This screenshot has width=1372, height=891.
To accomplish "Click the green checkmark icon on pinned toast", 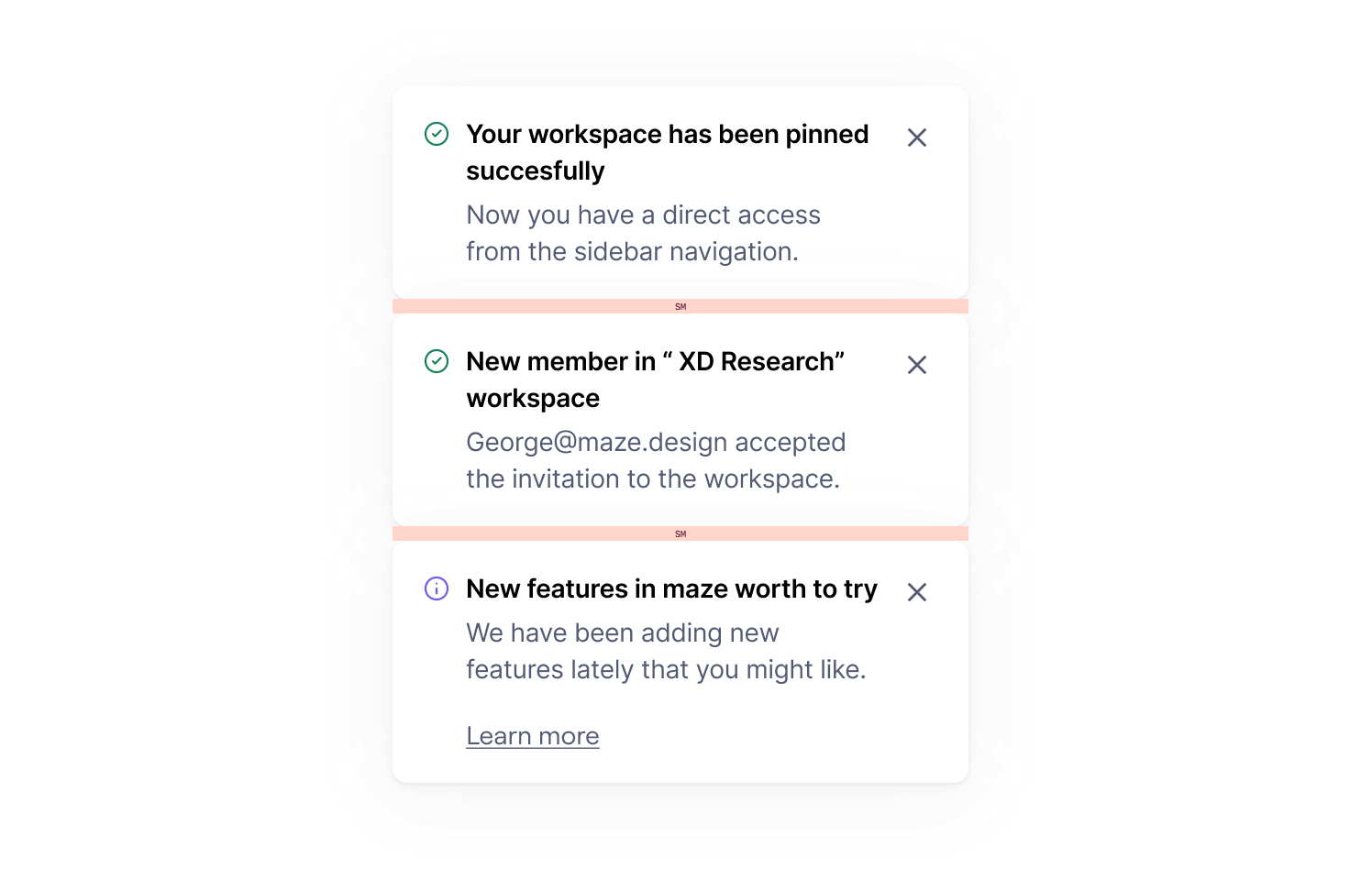I will coord(437,134).
